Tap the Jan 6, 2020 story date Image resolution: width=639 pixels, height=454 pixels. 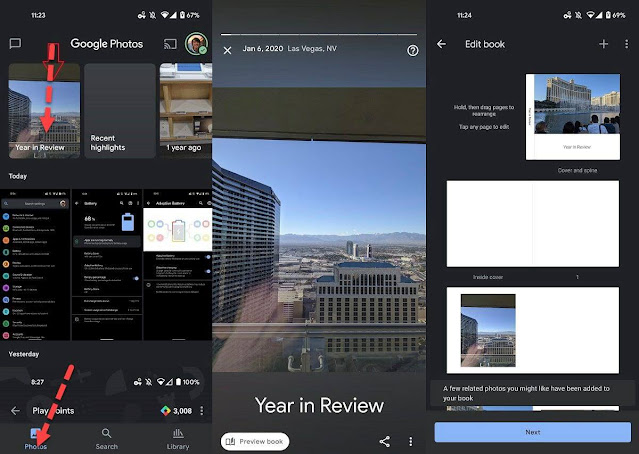pos(262,48)
